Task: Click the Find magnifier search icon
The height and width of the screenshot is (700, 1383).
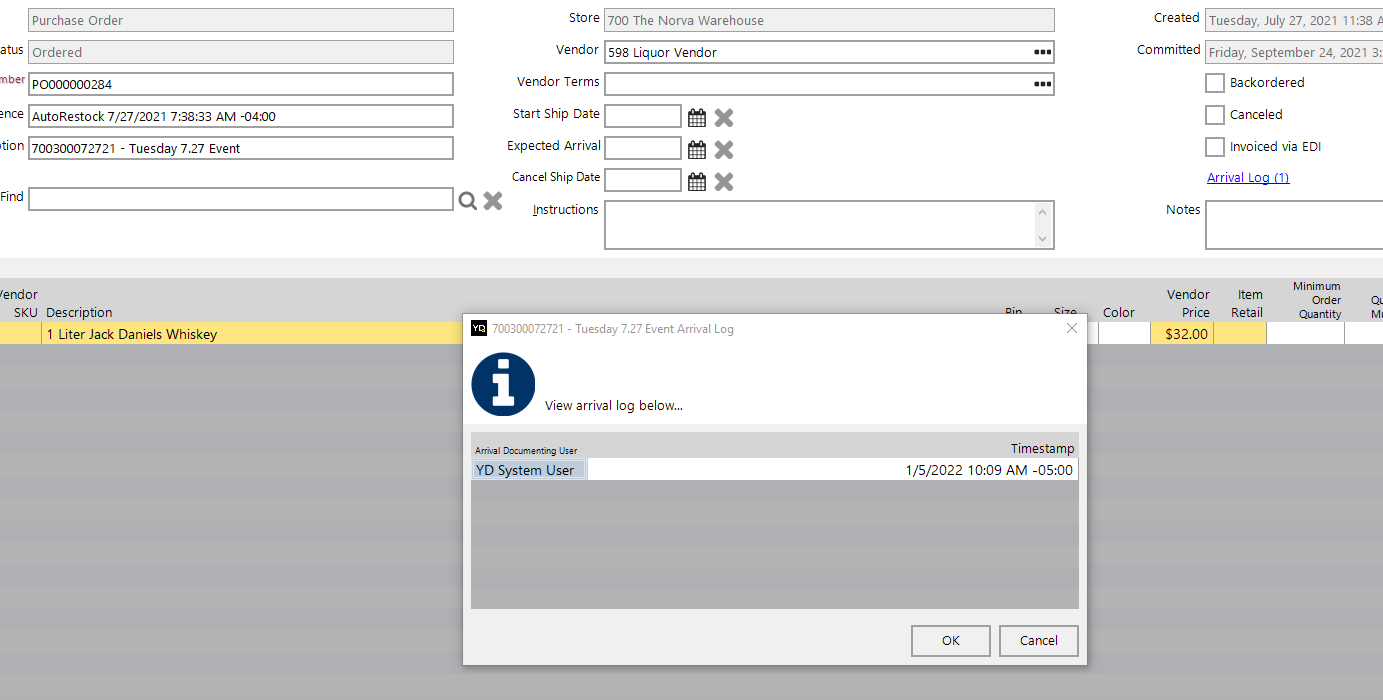Action: (x=467, y=200)
